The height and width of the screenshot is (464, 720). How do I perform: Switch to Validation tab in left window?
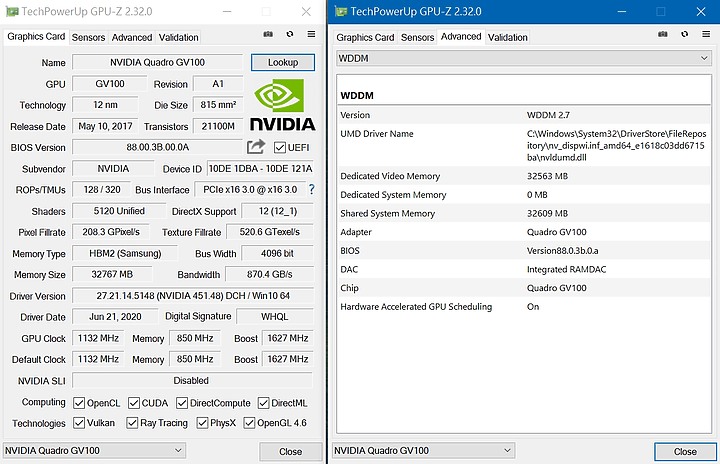coord(179,38)
